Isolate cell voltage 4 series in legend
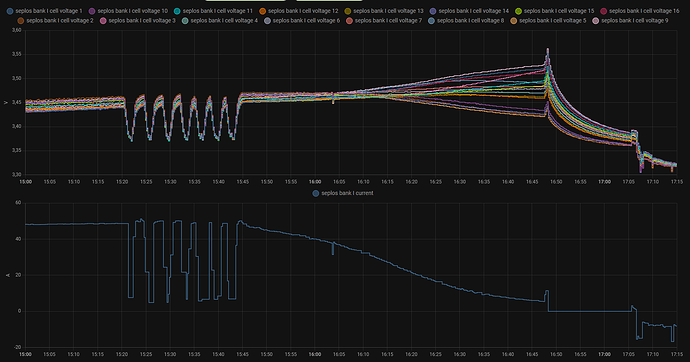Screen dimensions: 690x362 [220, 21]
